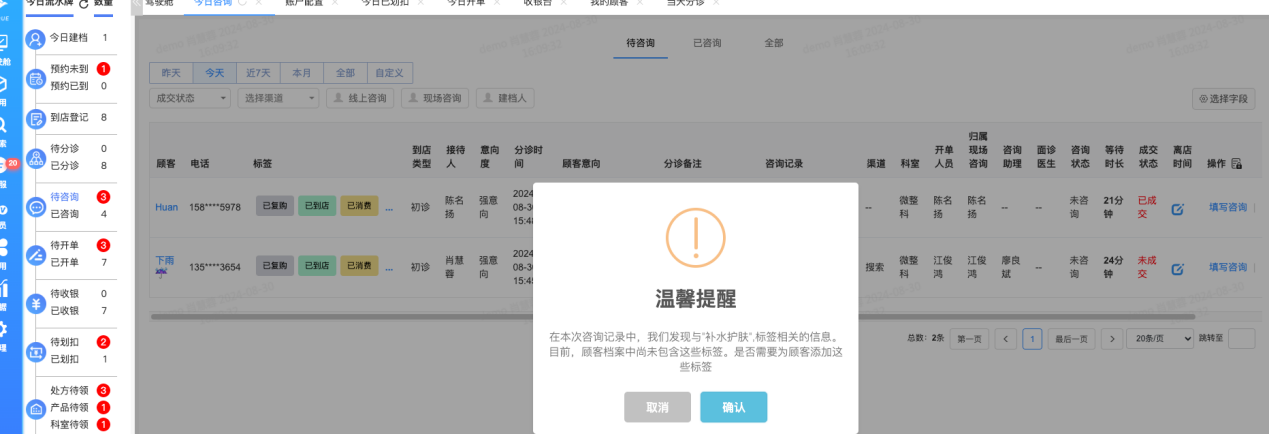Click 取消 in the 温馨提醒 dialog
The height and width of the screenshot is (434, 1269).
[657, 407]
